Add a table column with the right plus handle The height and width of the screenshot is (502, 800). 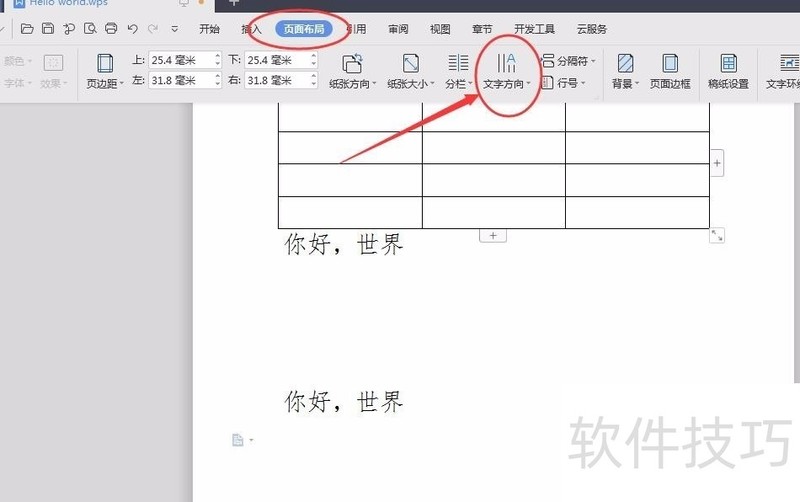[x=717, y=163]
